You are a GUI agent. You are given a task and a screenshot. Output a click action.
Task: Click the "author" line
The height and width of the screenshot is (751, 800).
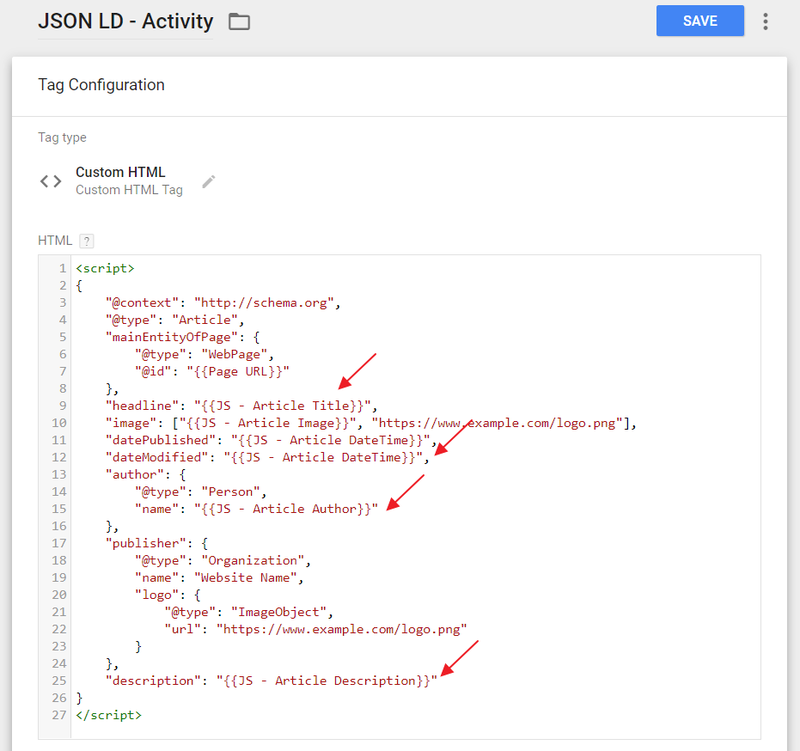[x=146, y=475]
